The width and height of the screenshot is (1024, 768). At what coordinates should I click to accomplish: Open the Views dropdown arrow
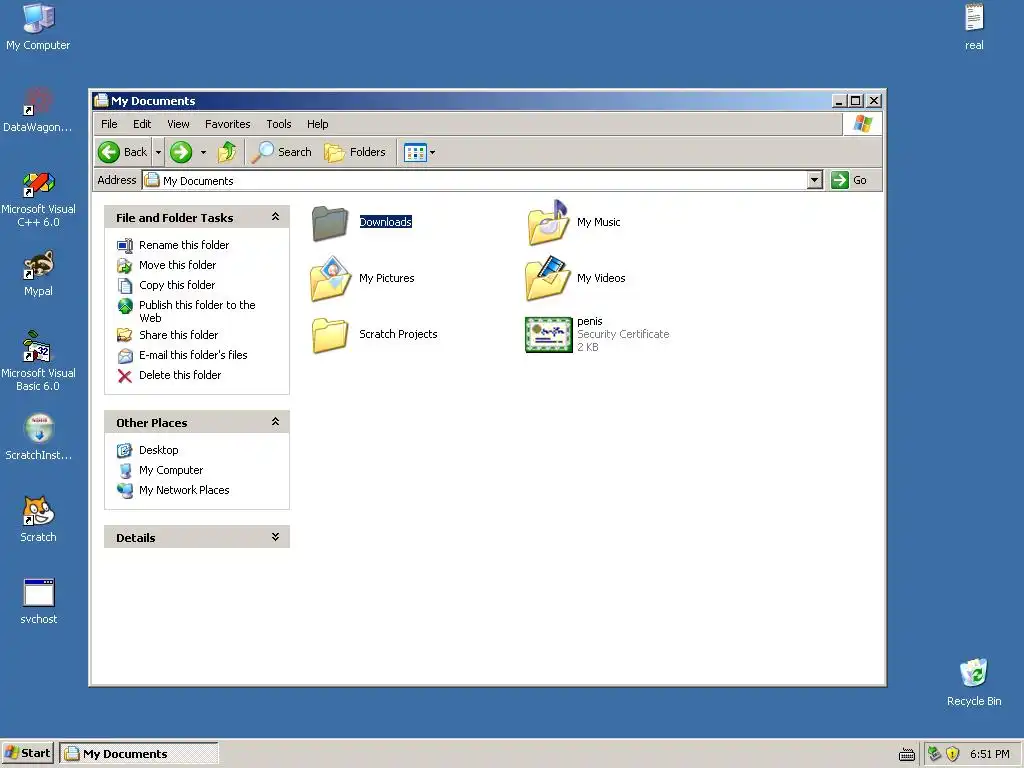point(432,152)
